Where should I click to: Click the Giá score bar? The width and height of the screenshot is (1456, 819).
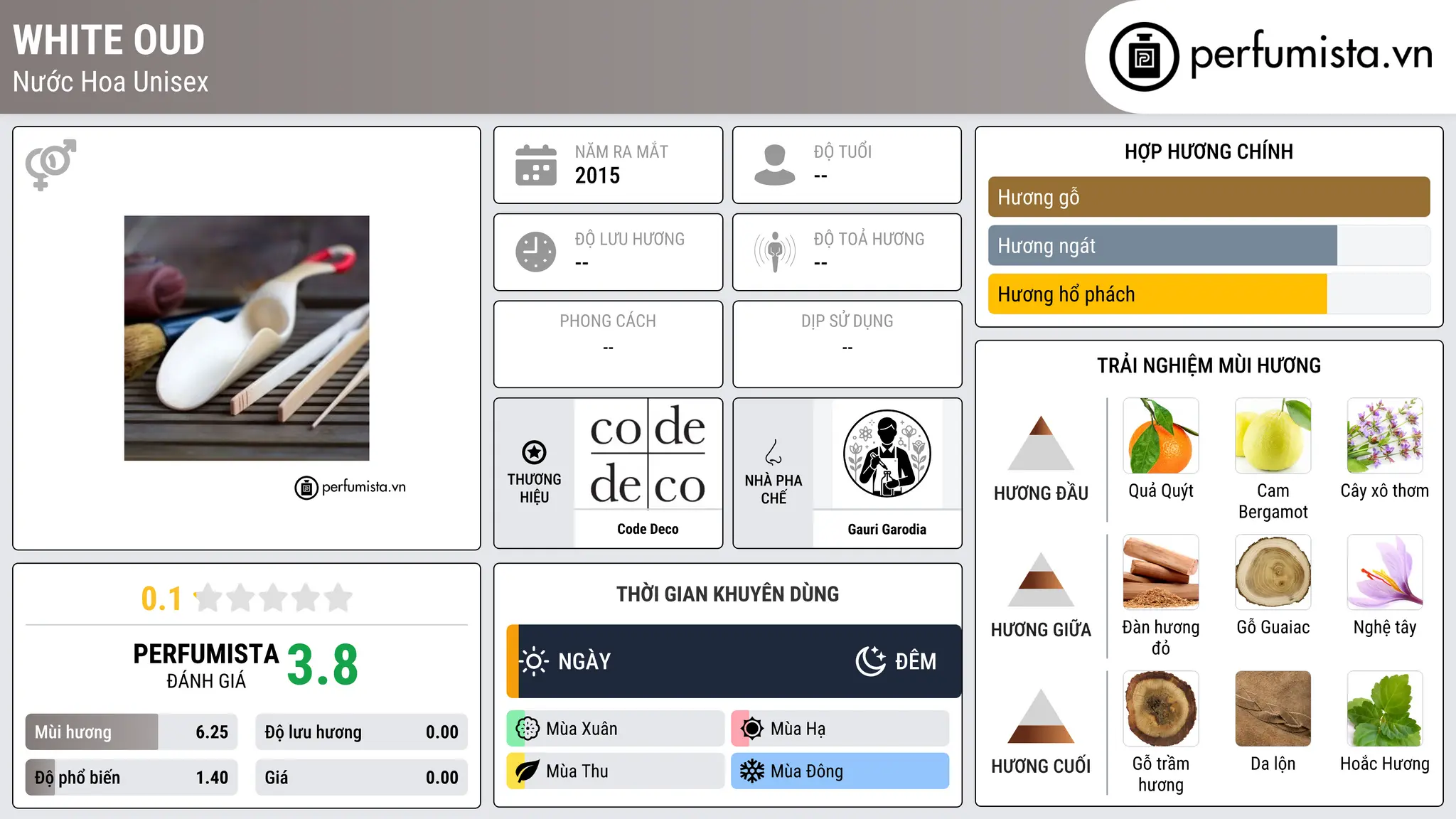pos(362,777)
